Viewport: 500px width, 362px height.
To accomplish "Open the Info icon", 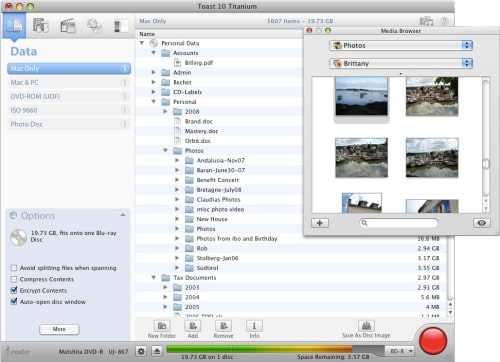I will [x=254, y=326].
